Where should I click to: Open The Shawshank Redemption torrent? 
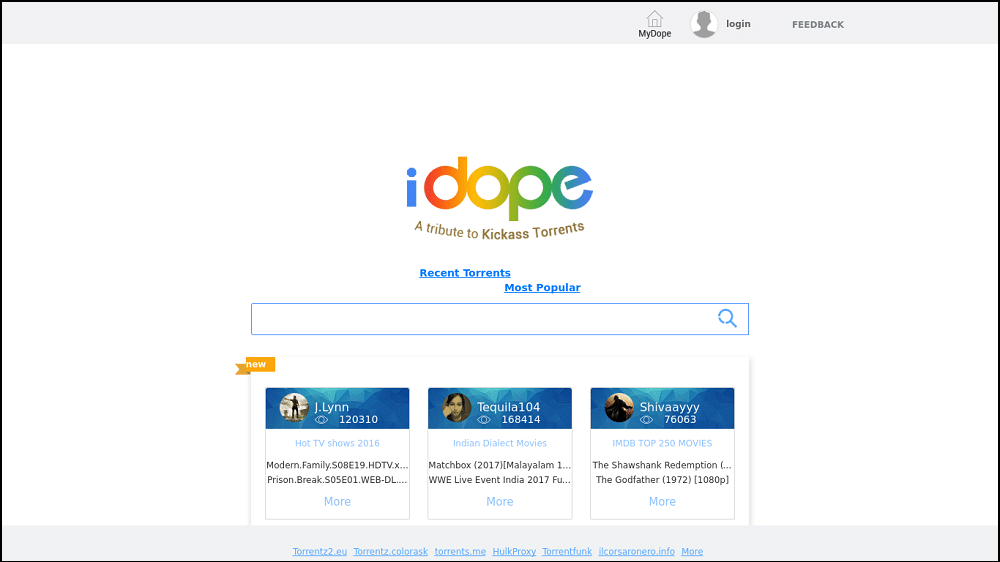pyautogui.click(x=662, y=465)
